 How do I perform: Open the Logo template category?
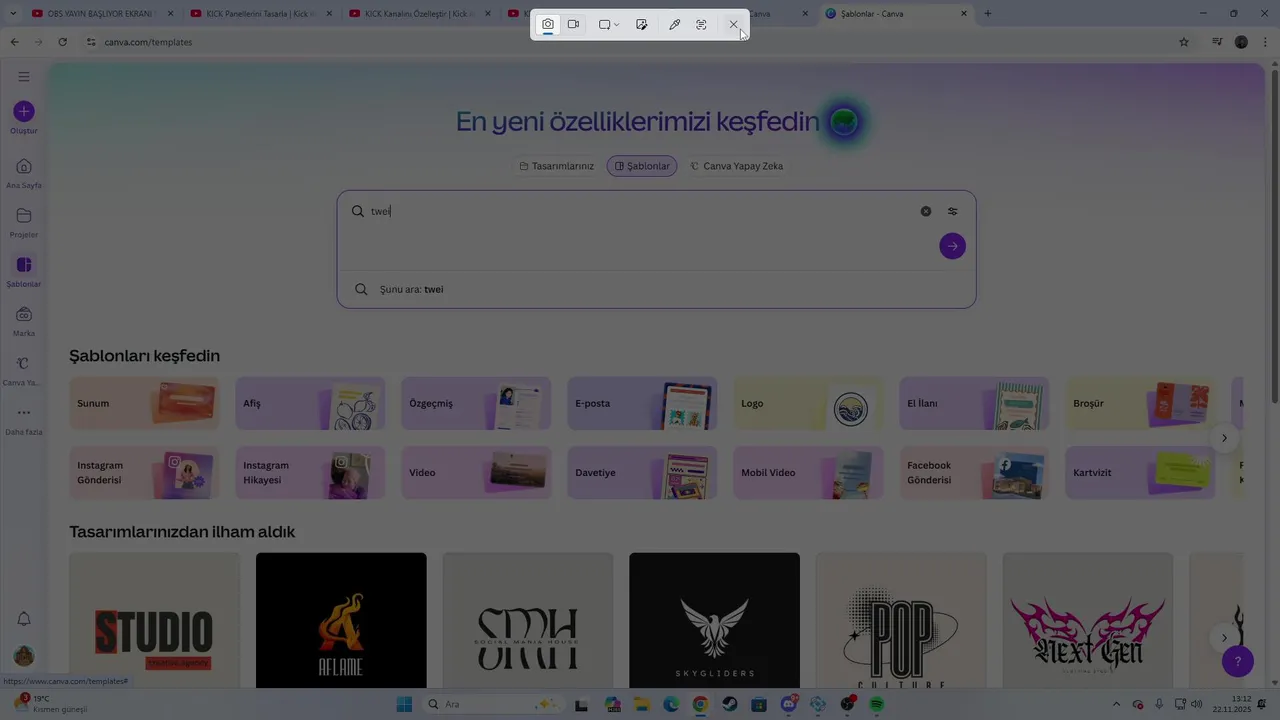tap(808, 403)
